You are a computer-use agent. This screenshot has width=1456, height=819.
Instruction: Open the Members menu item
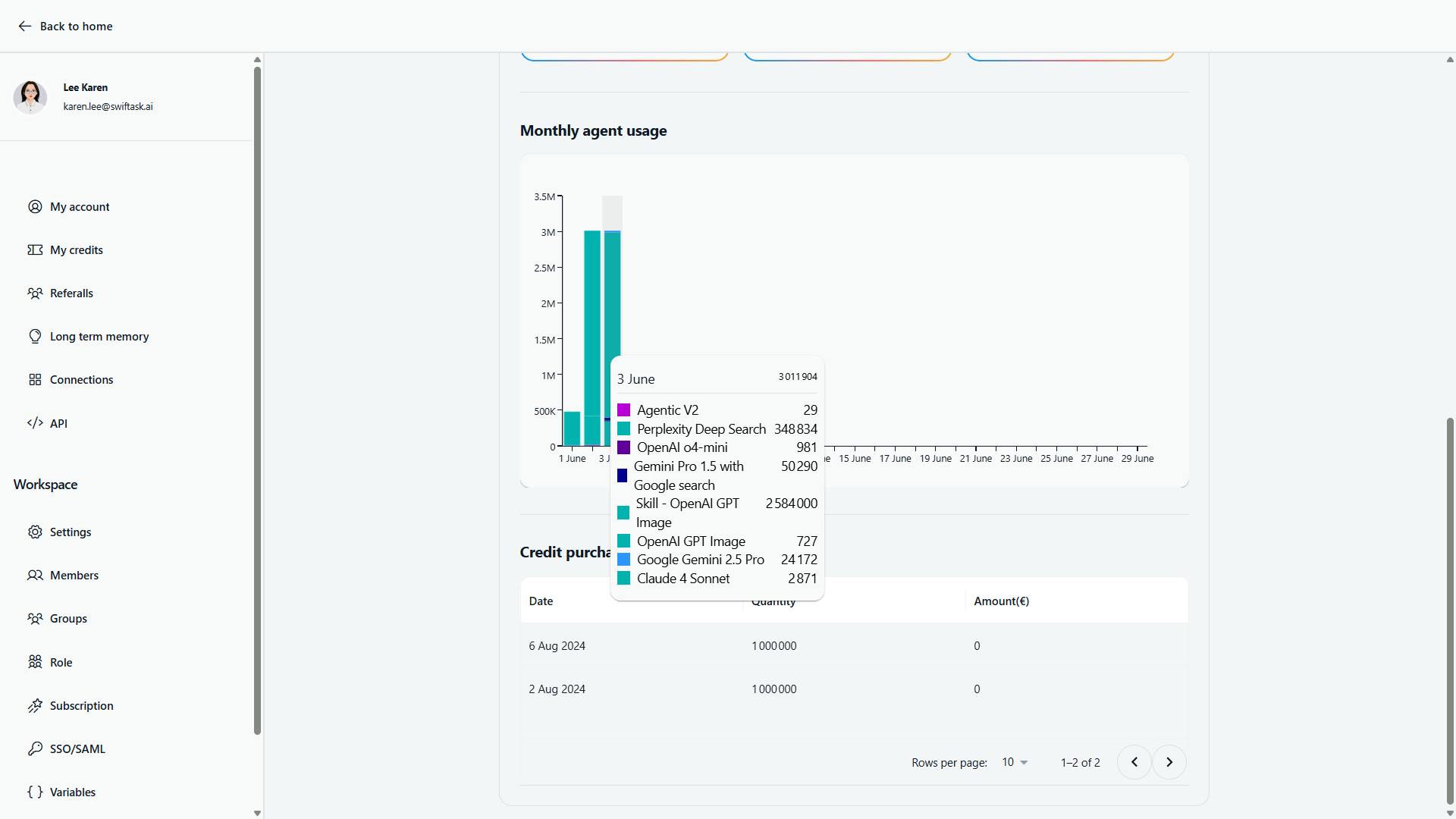click(74, 576)
